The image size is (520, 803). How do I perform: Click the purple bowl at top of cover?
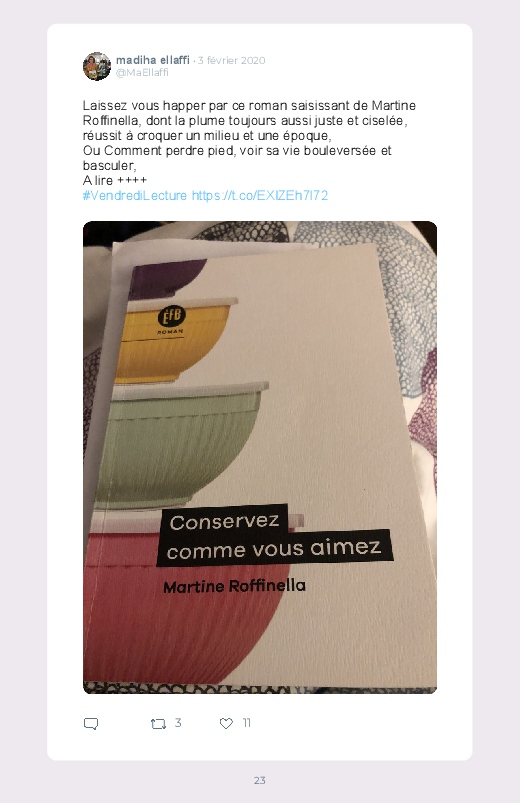(x=168, y=277)
